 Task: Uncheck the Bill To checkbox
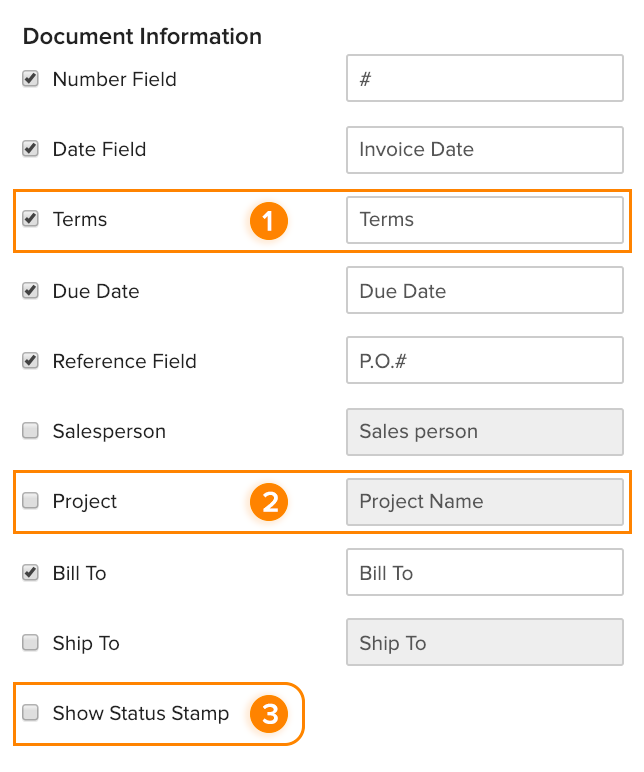coord(31,573)
